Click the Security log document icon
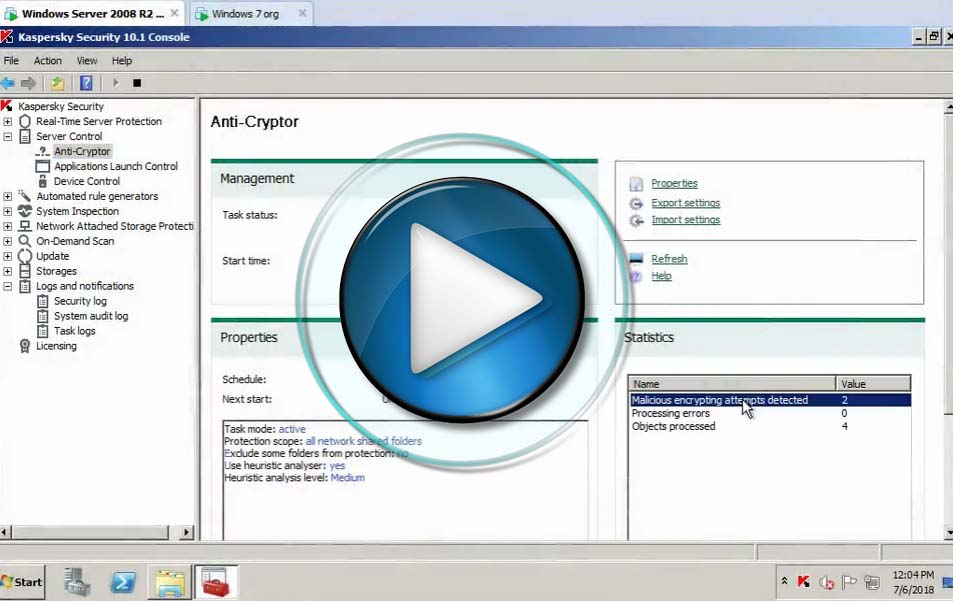 point(43,301)
